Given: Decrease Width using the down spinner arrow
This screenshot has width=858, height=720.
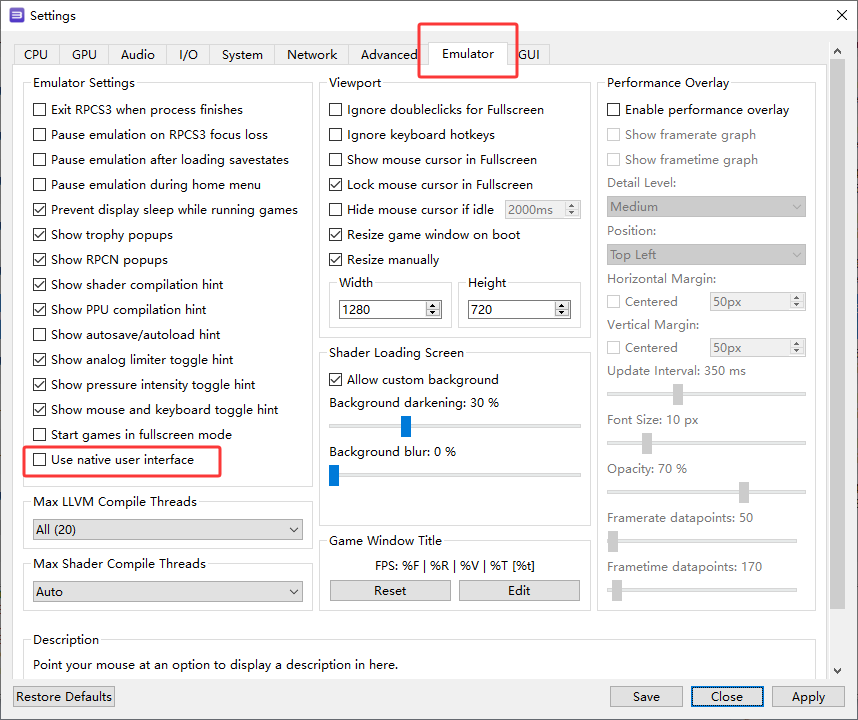Looking at the screenshot, I should point(433,314).
